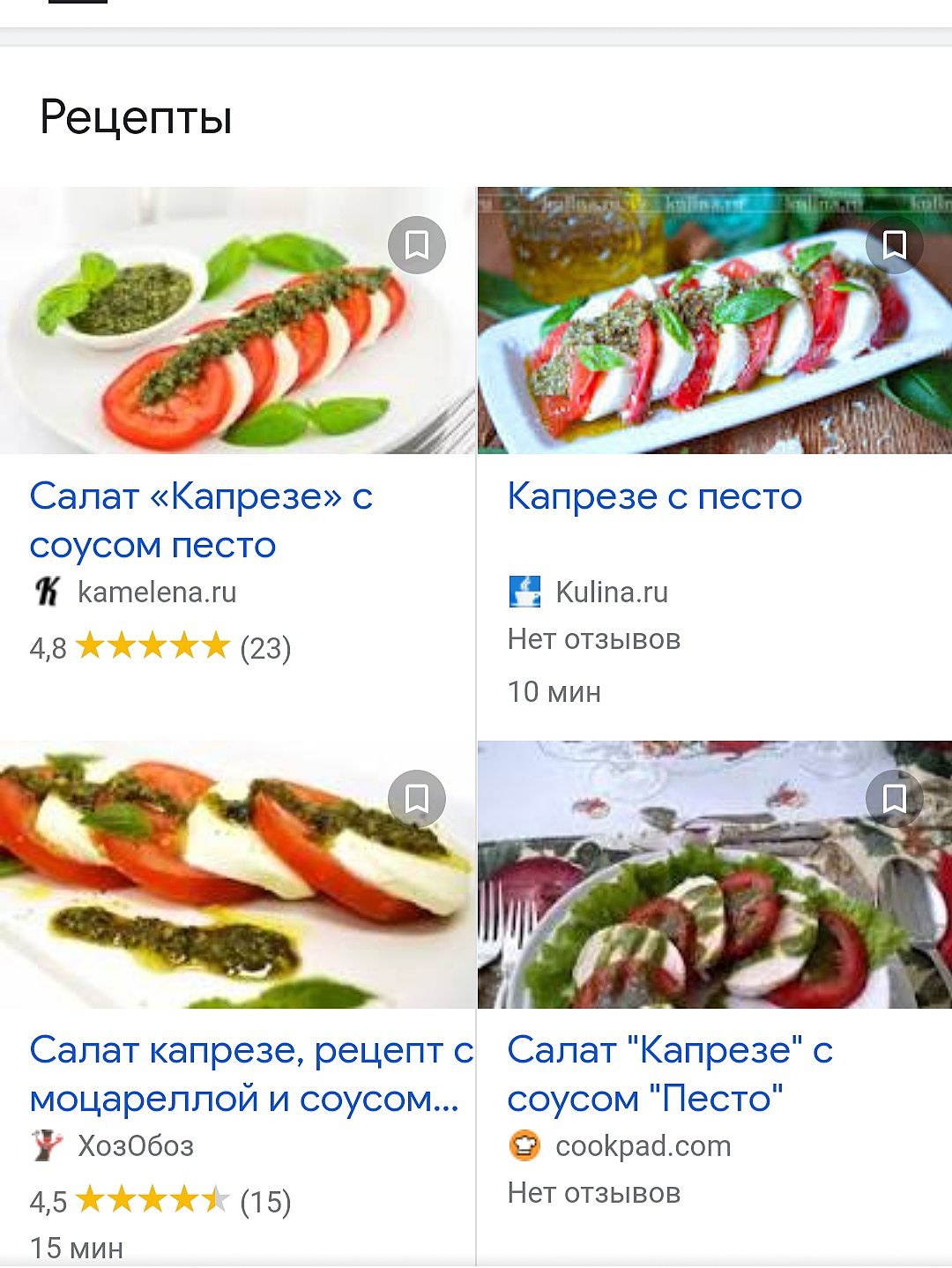Click the kamelena.ru source name

coord(157,592)
